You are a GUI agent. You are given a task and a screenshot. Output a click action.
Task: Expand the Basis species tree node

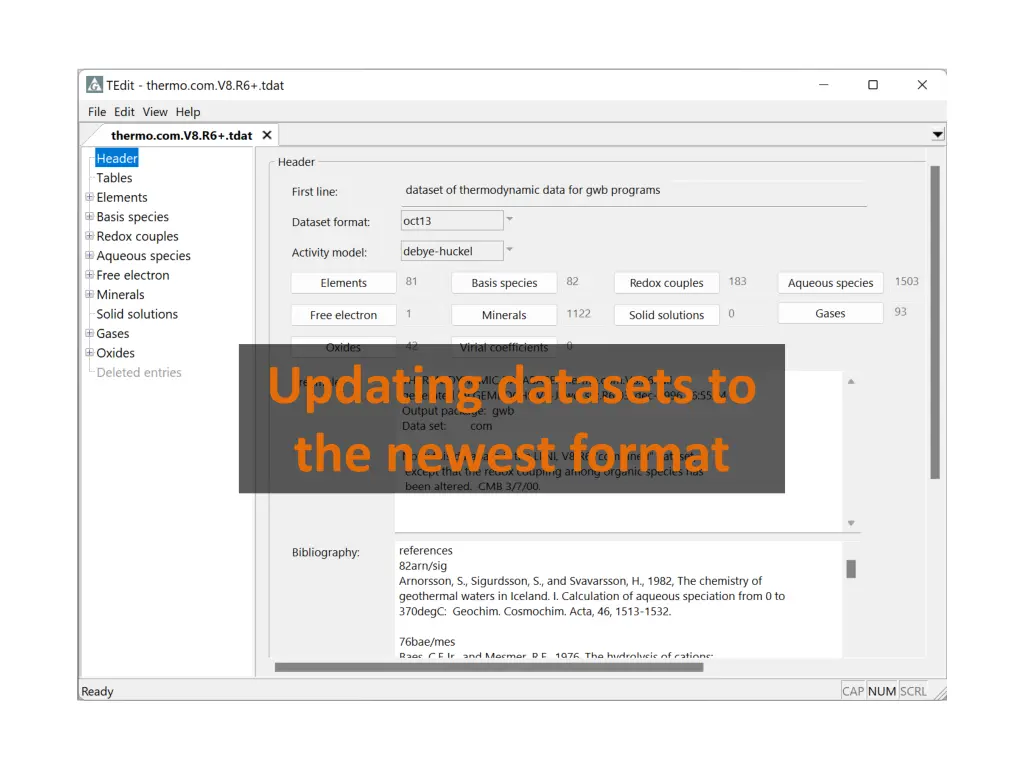click(x=90, y=217)
